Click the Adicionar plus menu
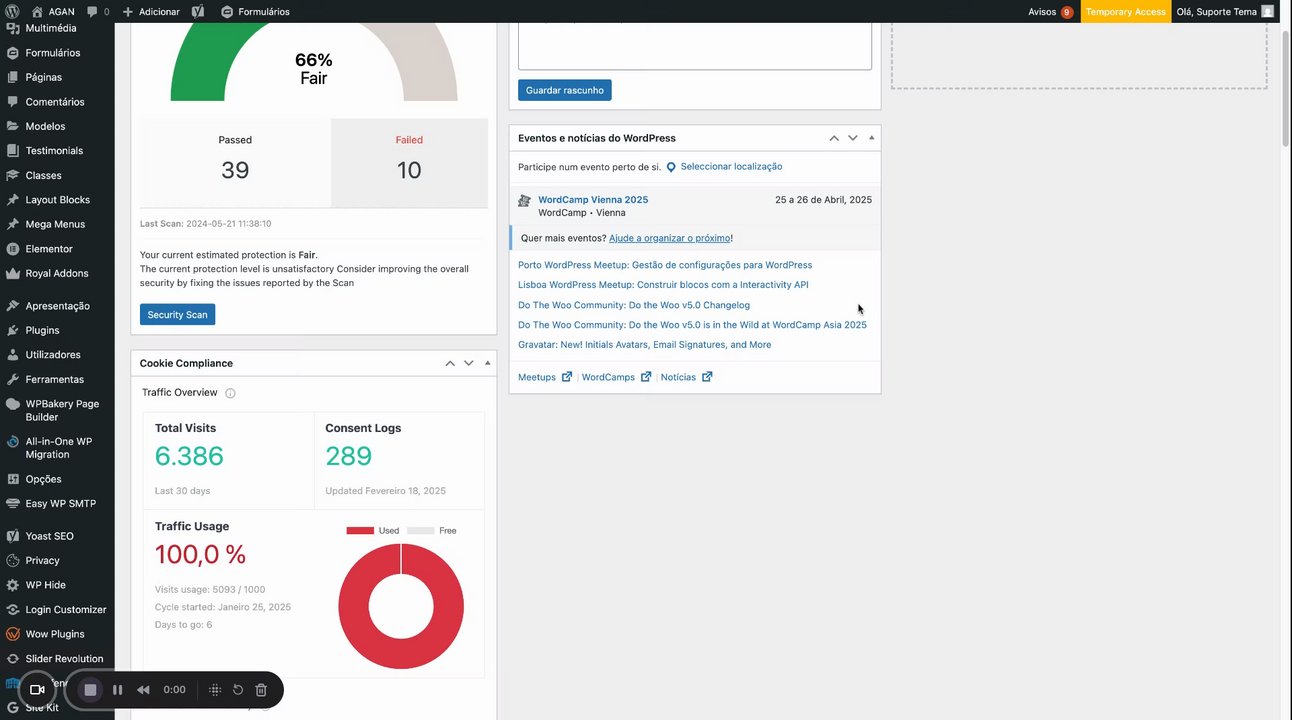1292x720 pixels. click(x=151, y=11)
